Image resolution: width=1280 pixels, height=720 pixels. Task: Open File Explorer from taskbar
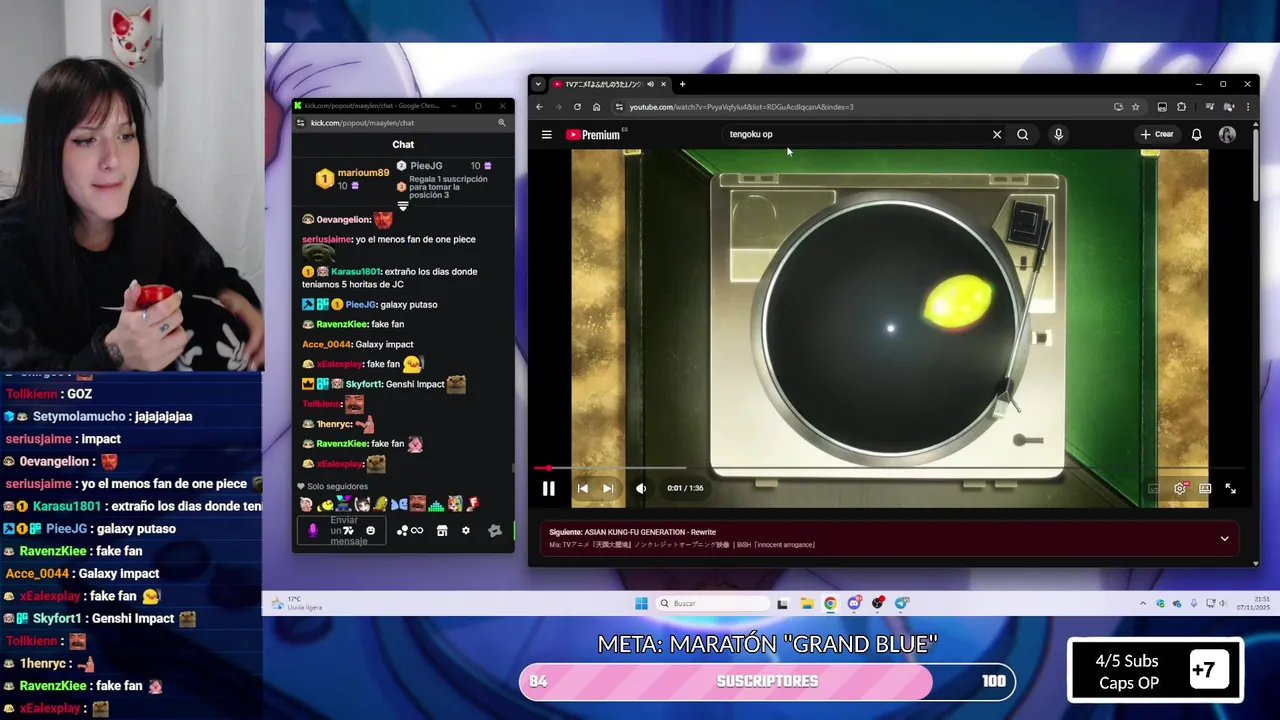(806, 603)
